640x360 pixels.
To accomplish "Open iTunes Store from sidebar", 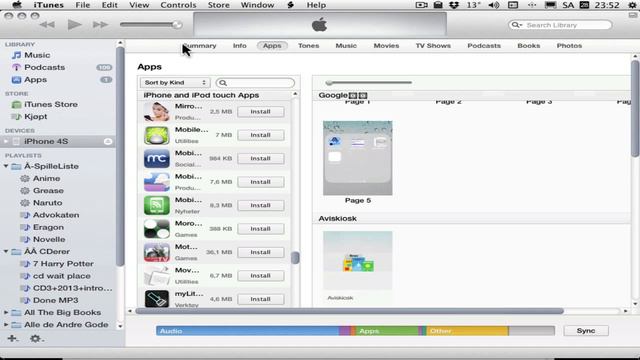I will click(x=50, y=104).
